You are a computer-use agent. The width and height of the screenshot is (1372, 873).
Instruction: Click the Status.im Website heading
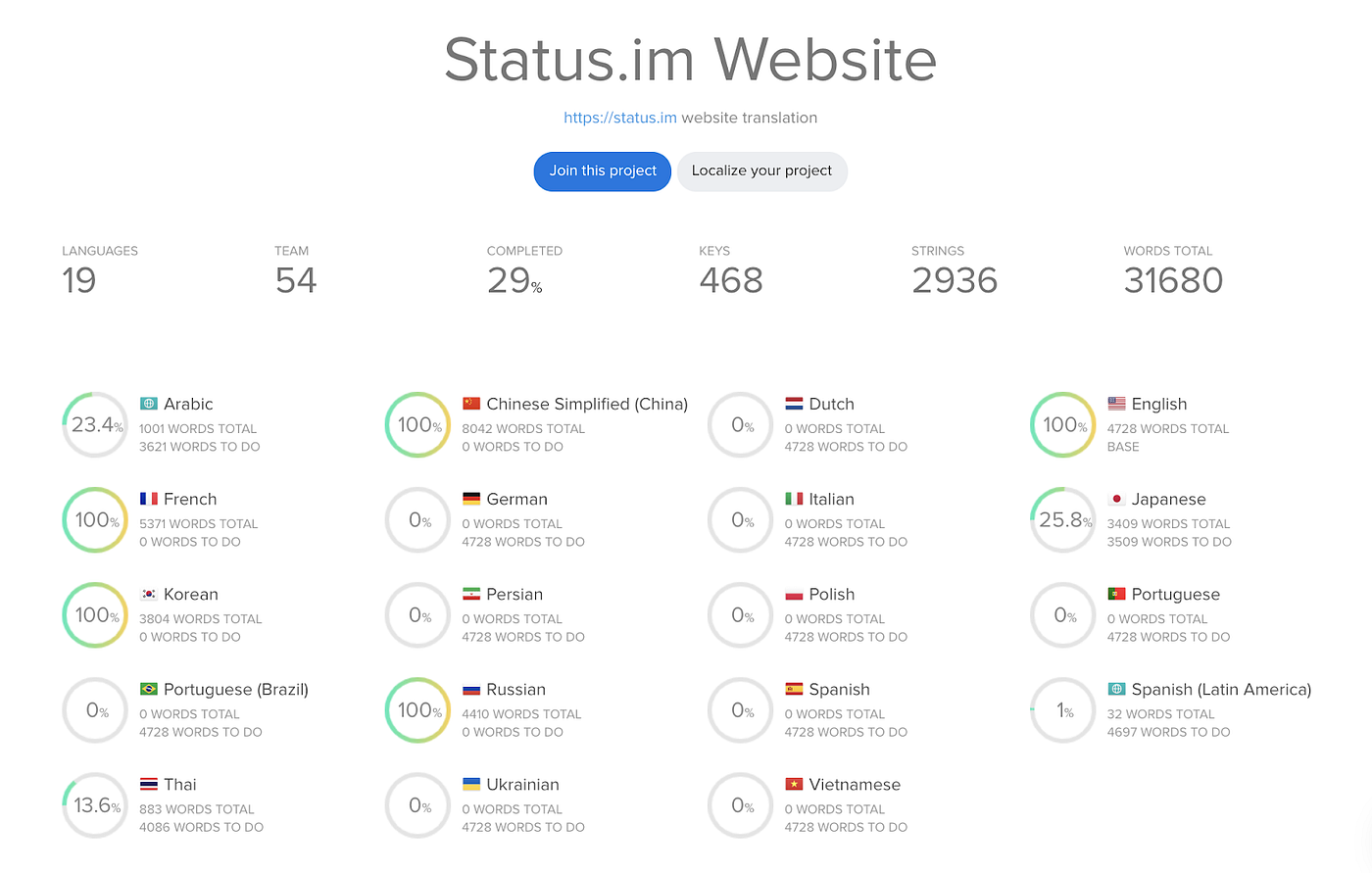tap(690, 60)
